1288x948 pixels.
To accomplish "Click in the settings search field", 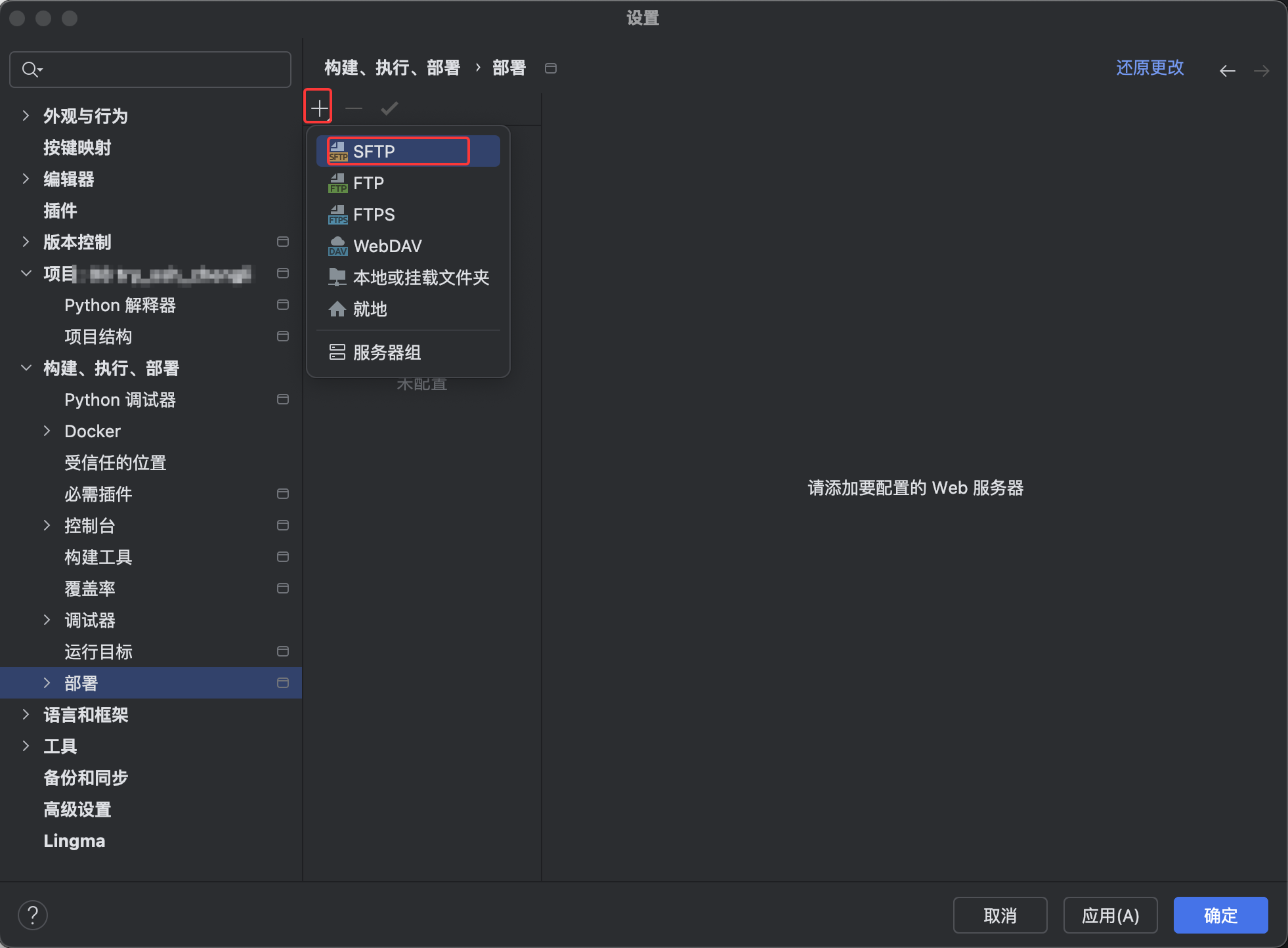I will pyautogui.click(x=158, y=70).
